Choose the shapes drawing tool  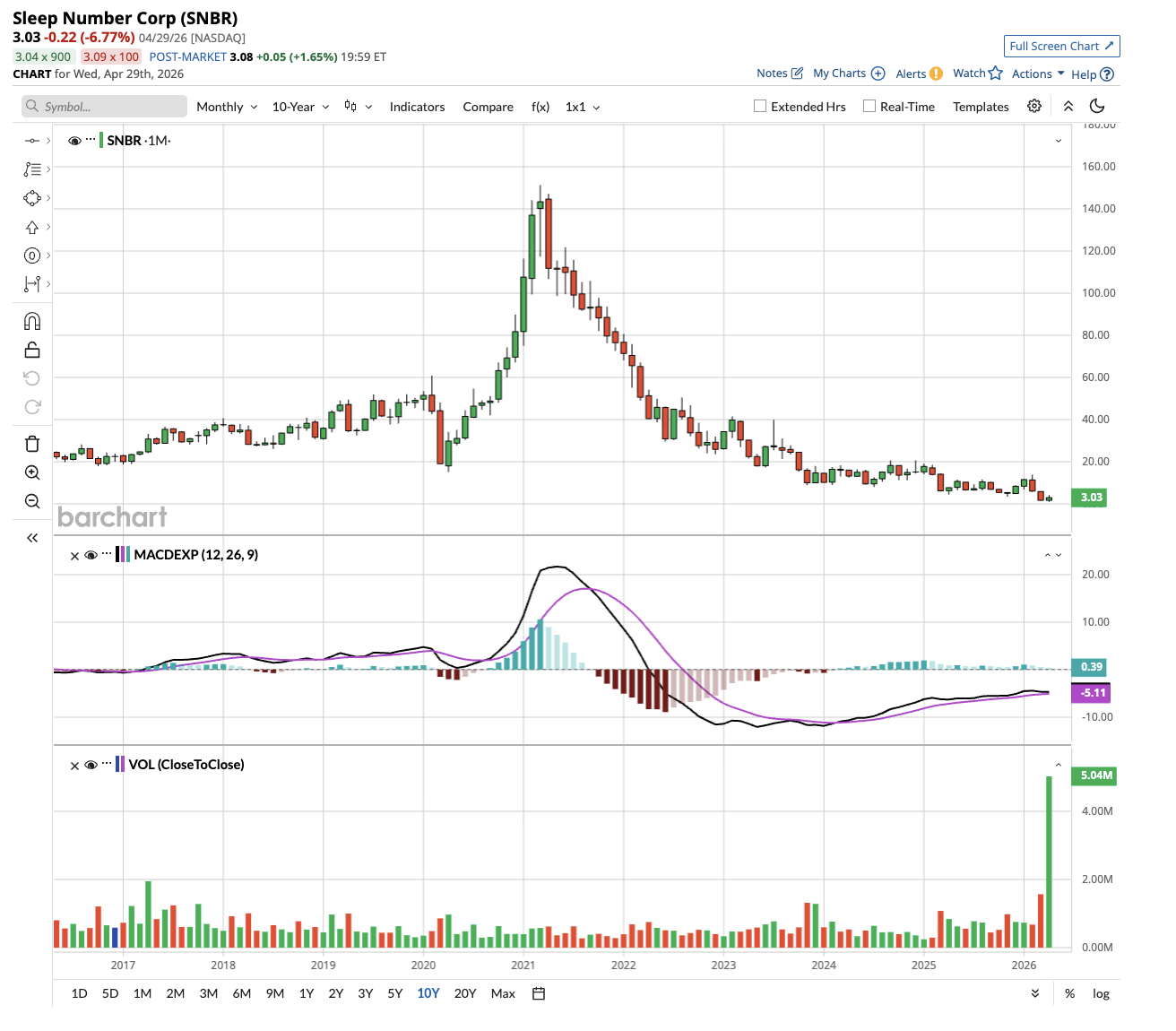click(x=32, y=198)
